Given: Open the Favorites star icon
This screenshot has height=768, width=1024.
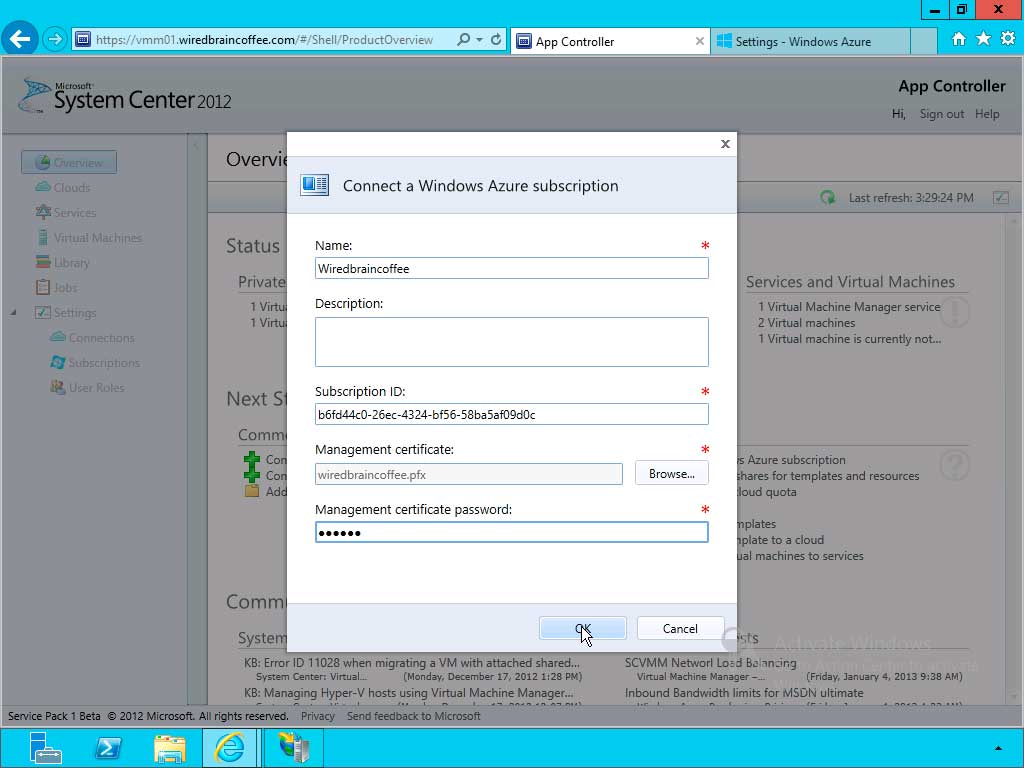Looking at the screenshot, I should pos(984,39).
